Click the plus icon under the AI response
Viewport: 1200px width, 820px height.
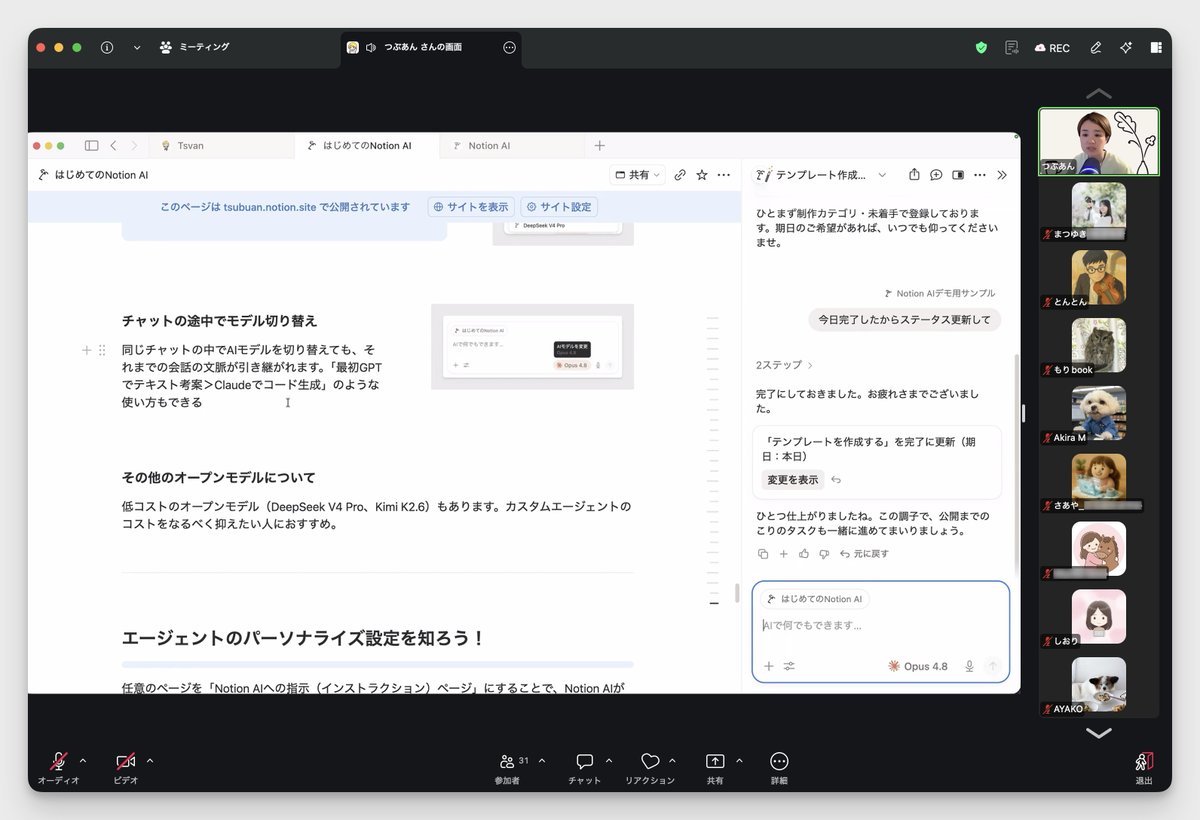coord(784,554)
